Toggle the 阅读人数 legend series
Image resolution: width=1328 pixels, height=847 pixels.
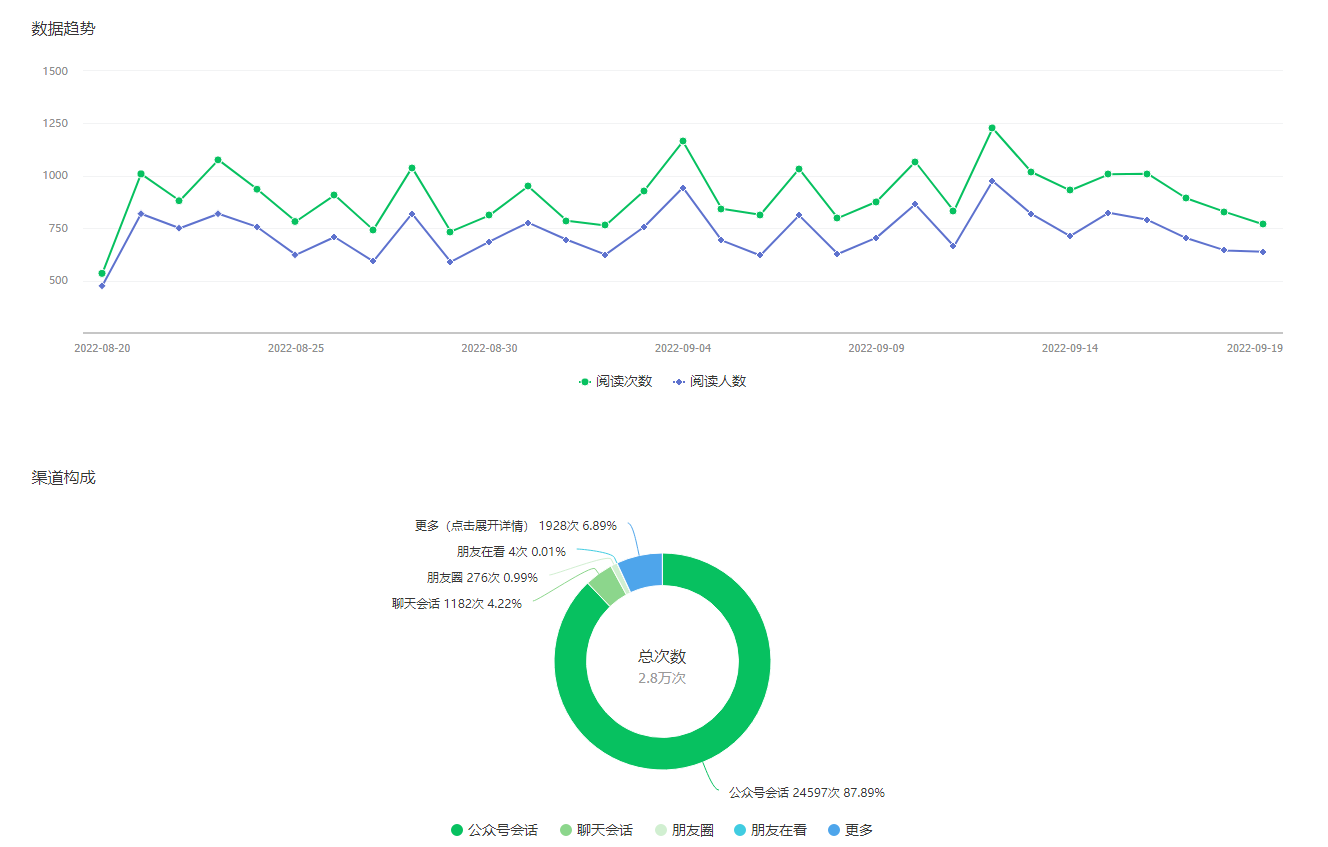point(710,381)
